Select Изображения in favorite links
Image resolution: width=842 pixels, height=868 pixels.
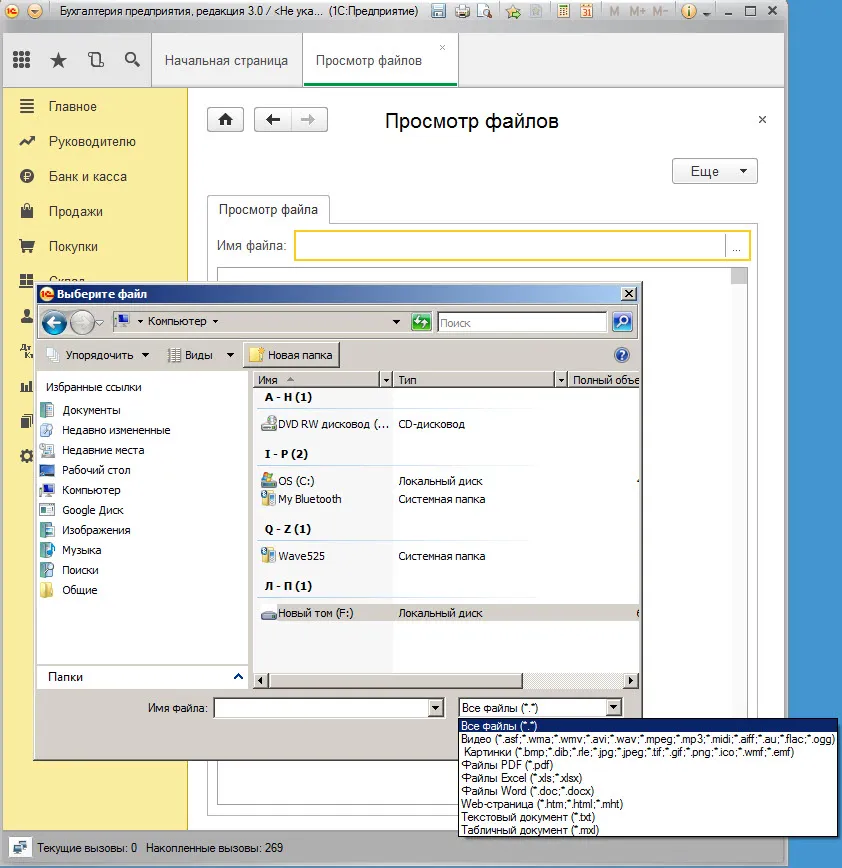tap(96, 530)
